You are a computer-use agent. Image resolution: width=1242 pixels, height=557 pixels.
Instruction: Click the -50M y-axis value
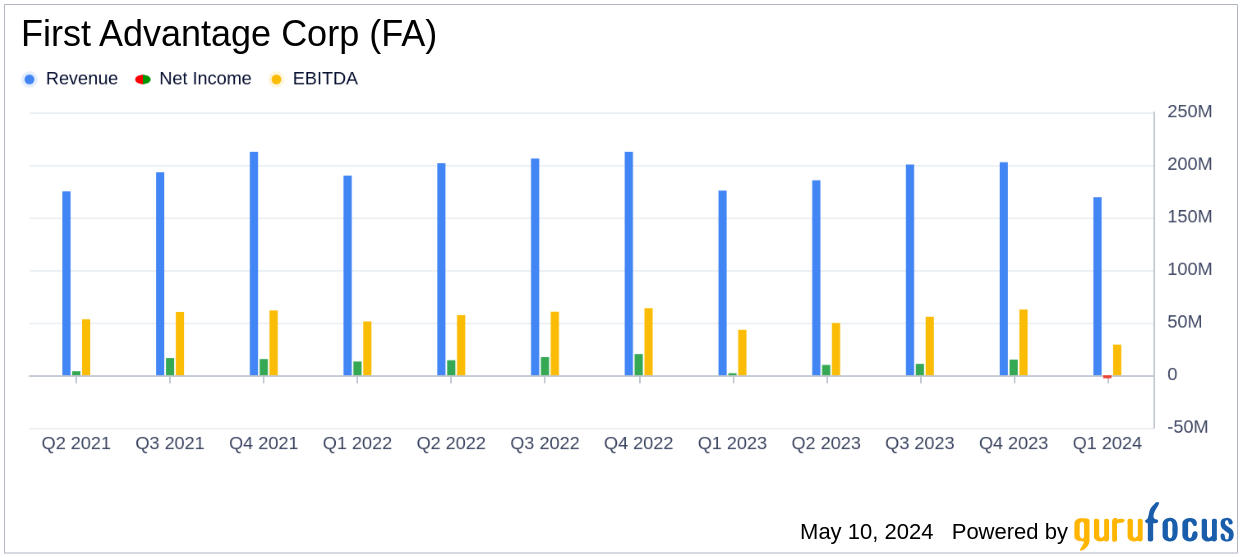click(1188, 427)
